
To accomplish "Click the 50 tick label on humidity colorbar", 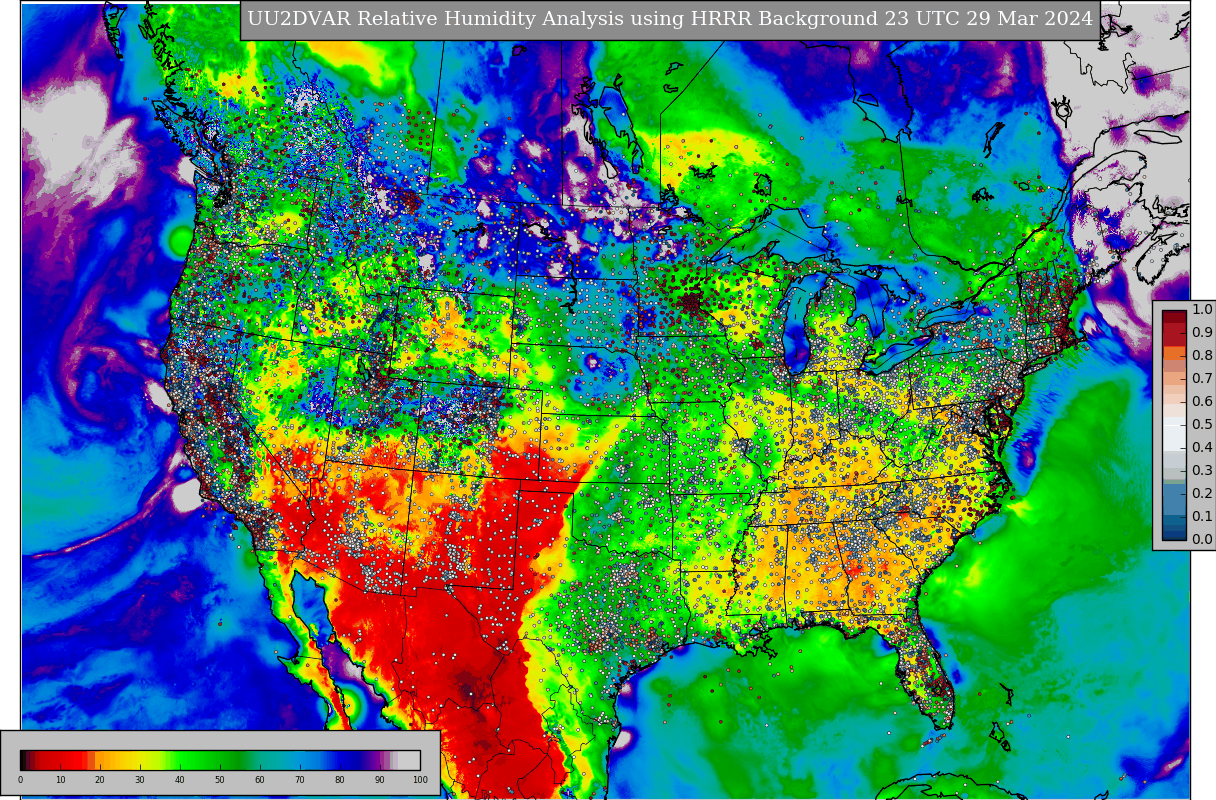I will coord(220,780).
